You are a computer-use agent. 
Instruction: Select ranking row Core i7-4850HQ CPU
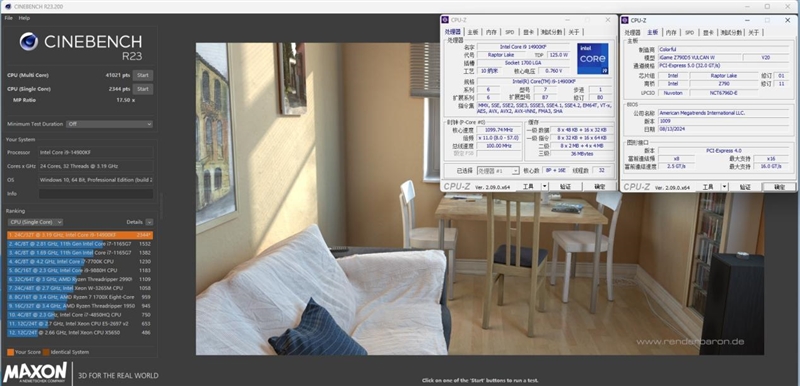click(80, 315)
